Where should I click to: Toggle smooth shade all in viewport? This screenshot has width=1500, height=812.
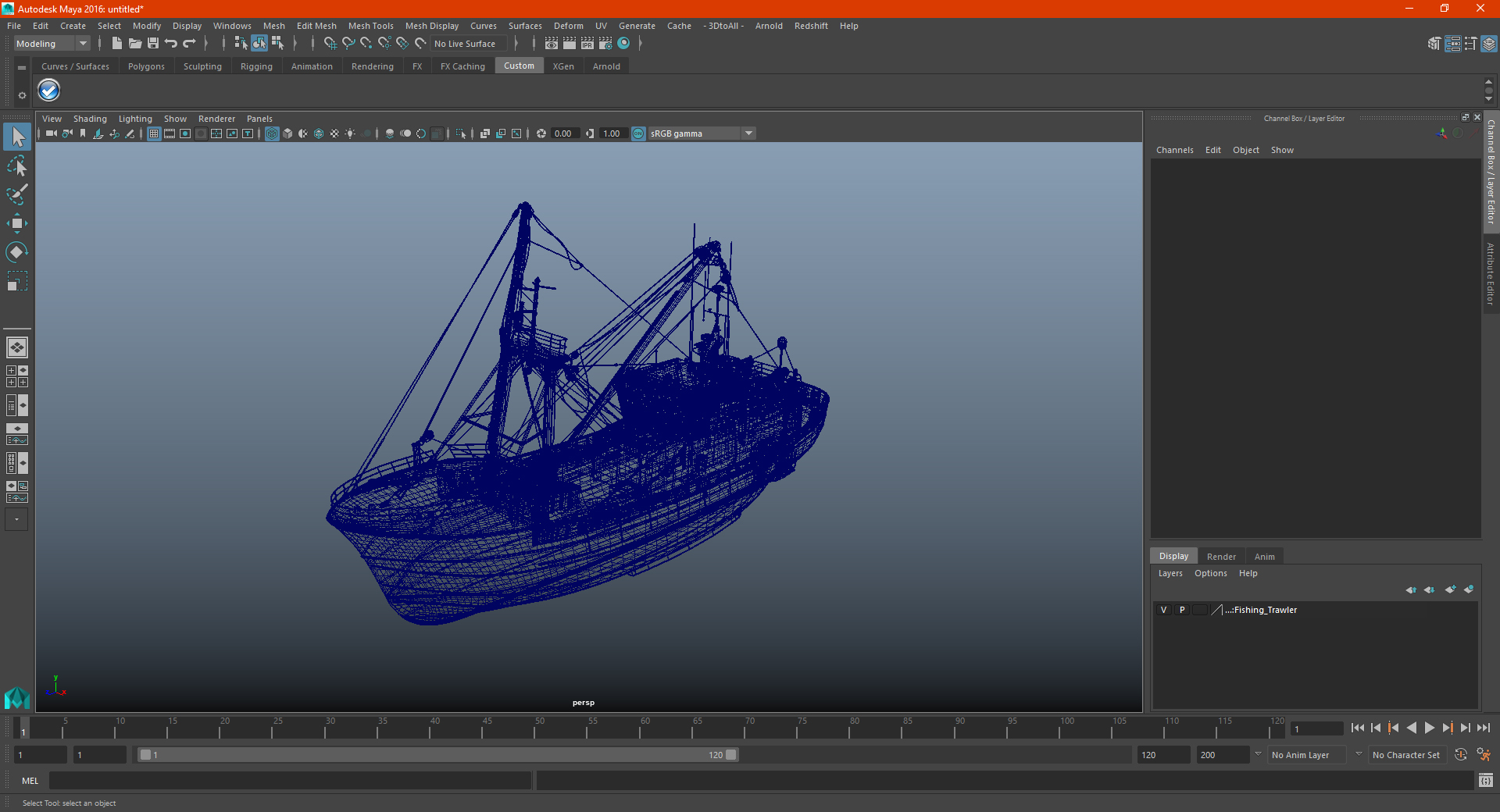click(287, 134)
